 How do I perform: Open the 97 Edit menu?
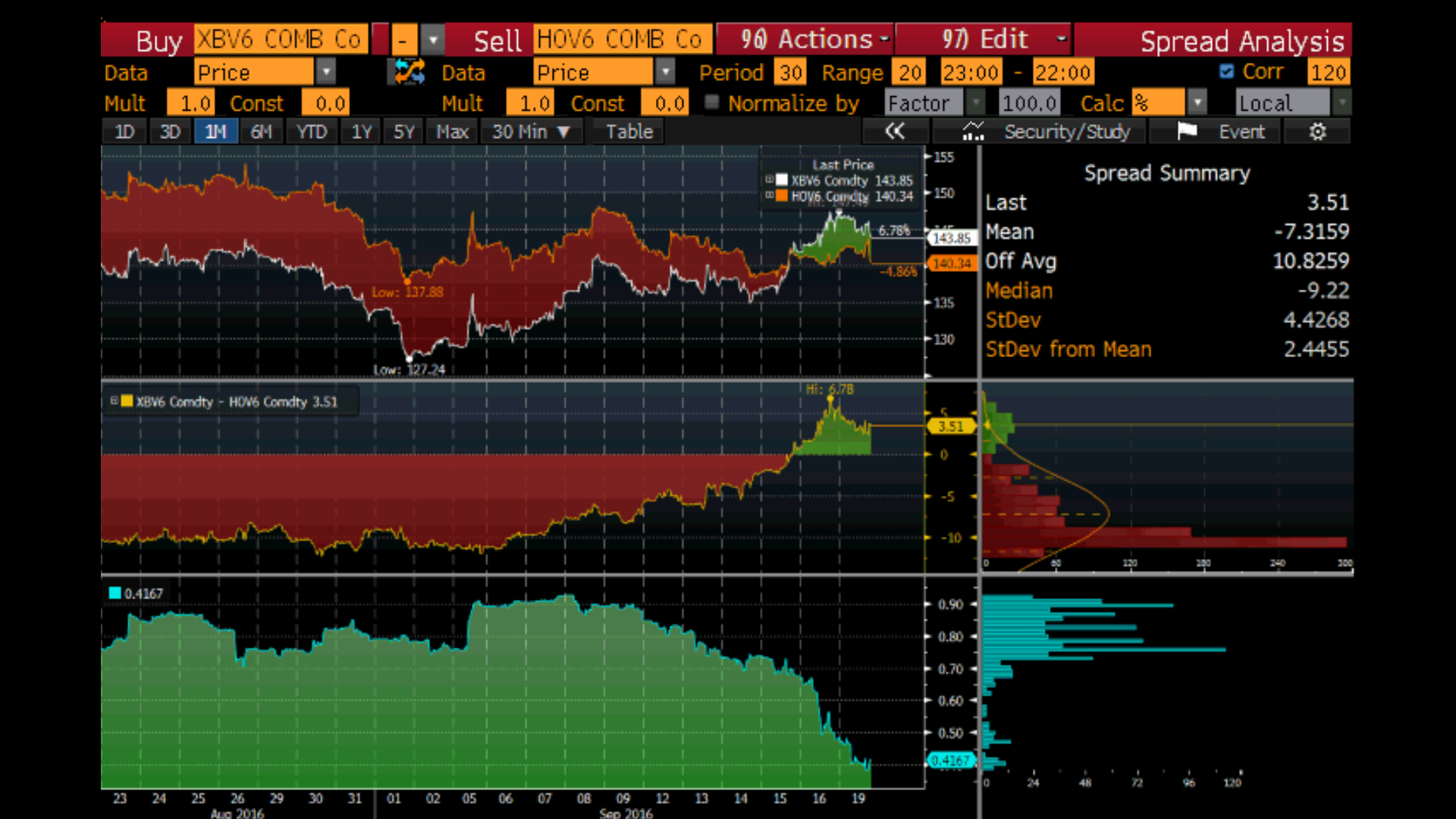984,39
